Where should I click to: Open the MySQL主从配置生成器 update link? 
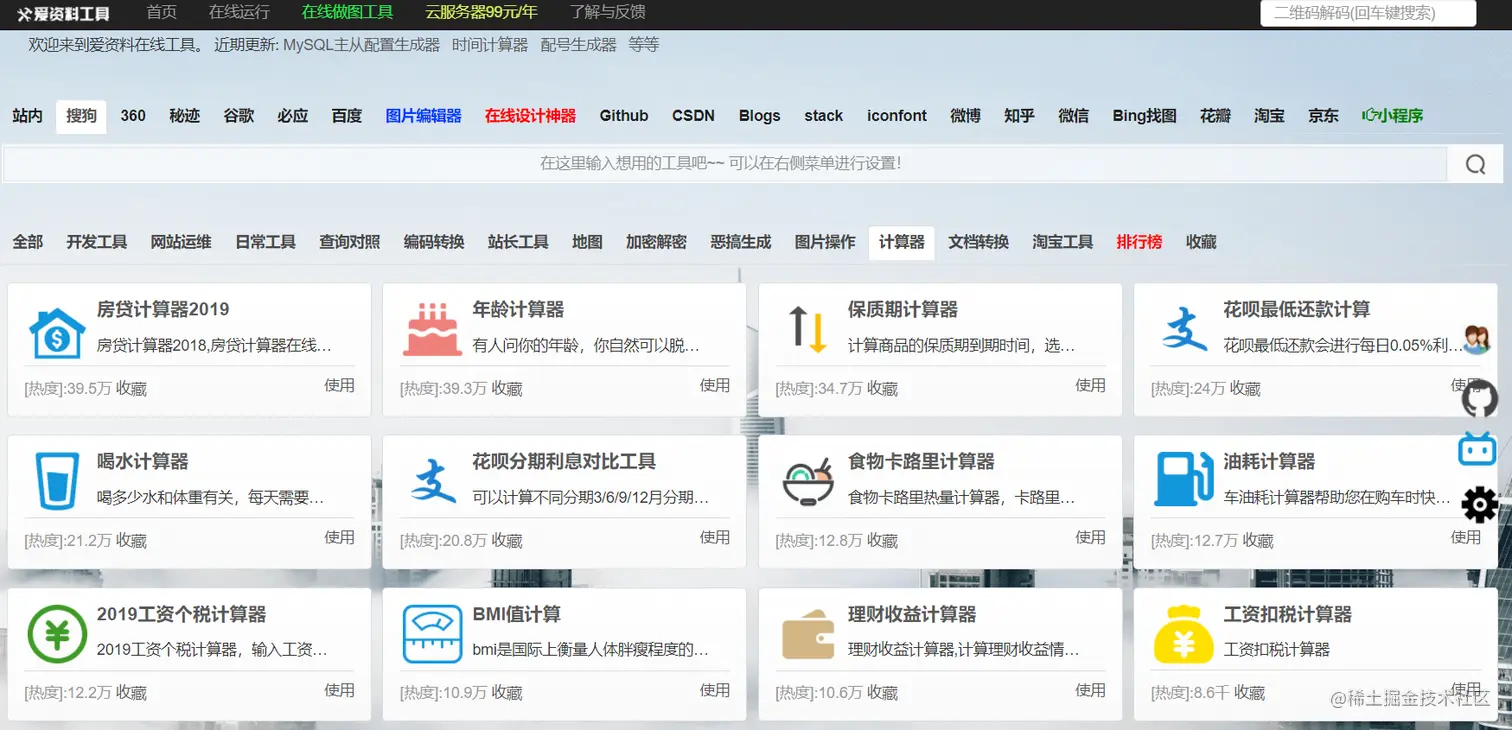362,45
